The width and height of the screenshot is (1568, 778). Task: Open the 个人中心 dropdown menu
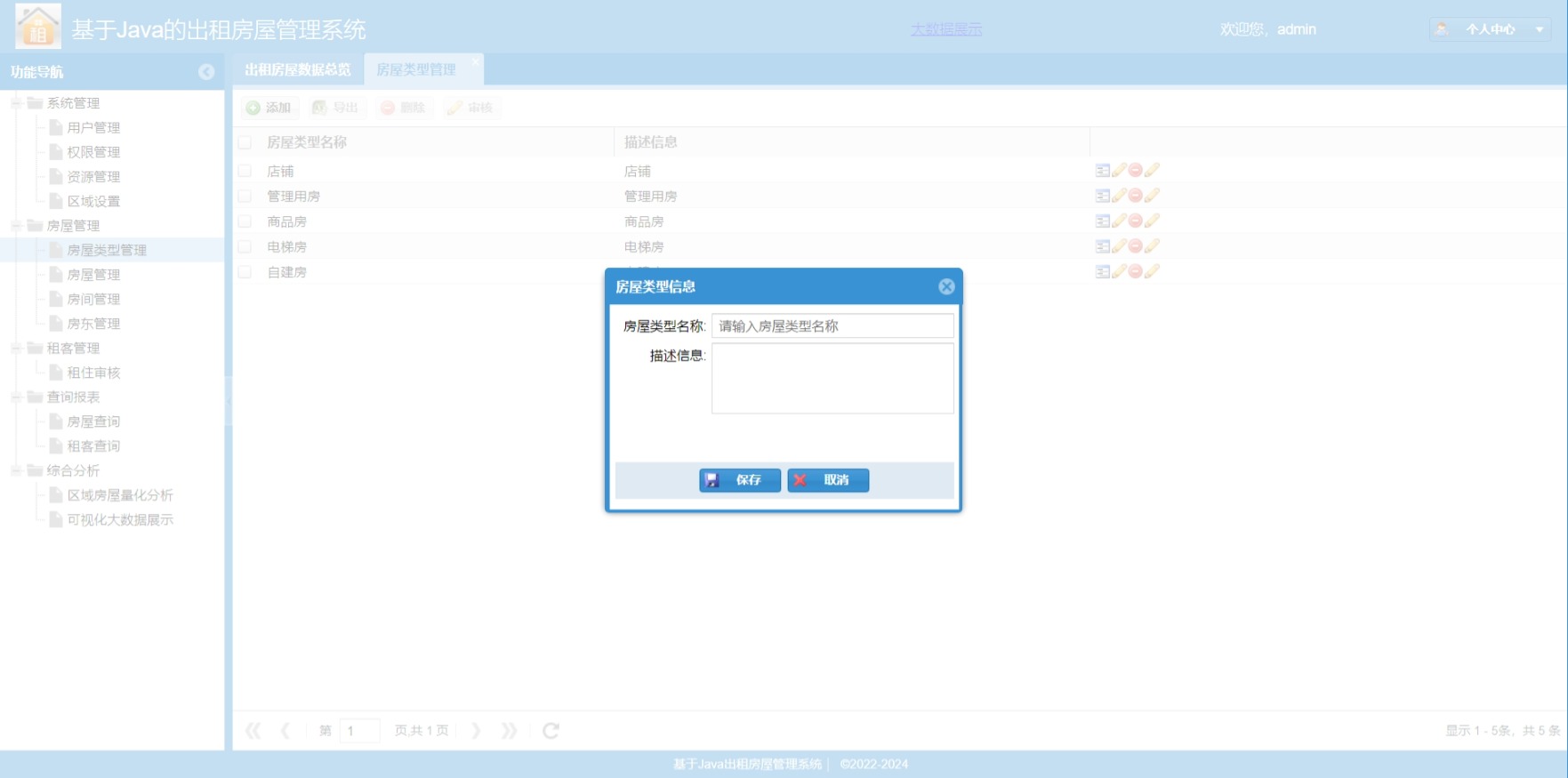click(1491, 29)
